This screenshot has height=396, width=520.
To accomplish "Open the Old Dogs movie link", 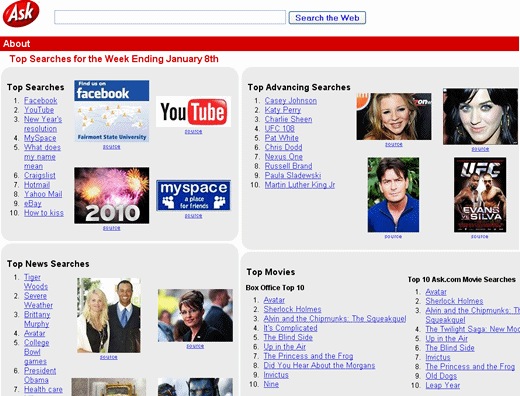I will pyautogui.click(x=441, y=375).
